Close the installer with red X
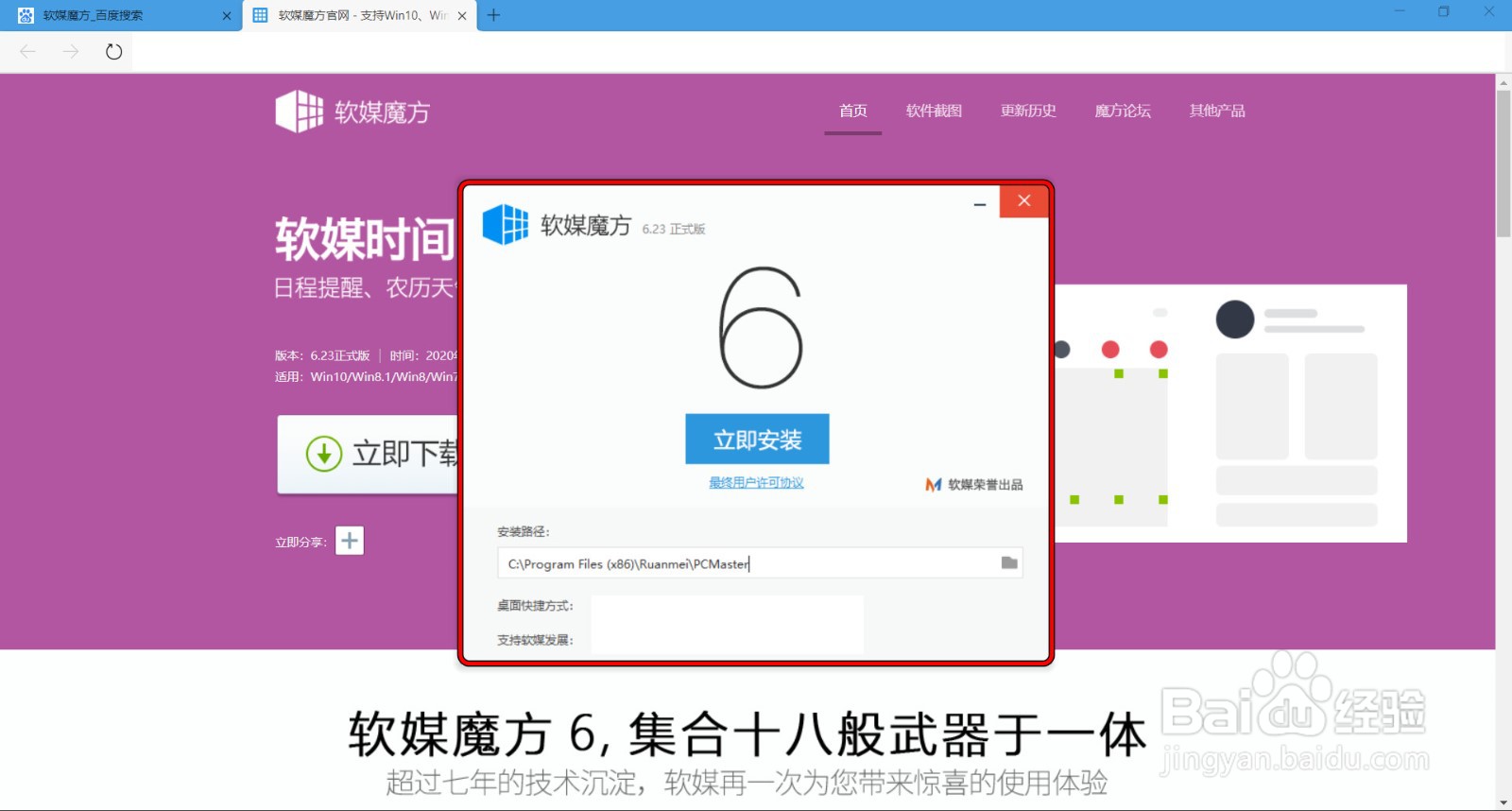 point(1023,200)
